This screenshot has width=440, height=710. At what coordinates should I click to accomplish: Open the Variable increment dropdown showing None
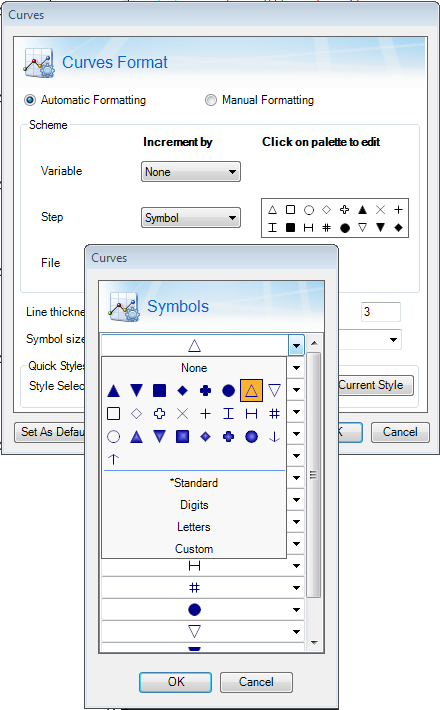click(191, 172)
